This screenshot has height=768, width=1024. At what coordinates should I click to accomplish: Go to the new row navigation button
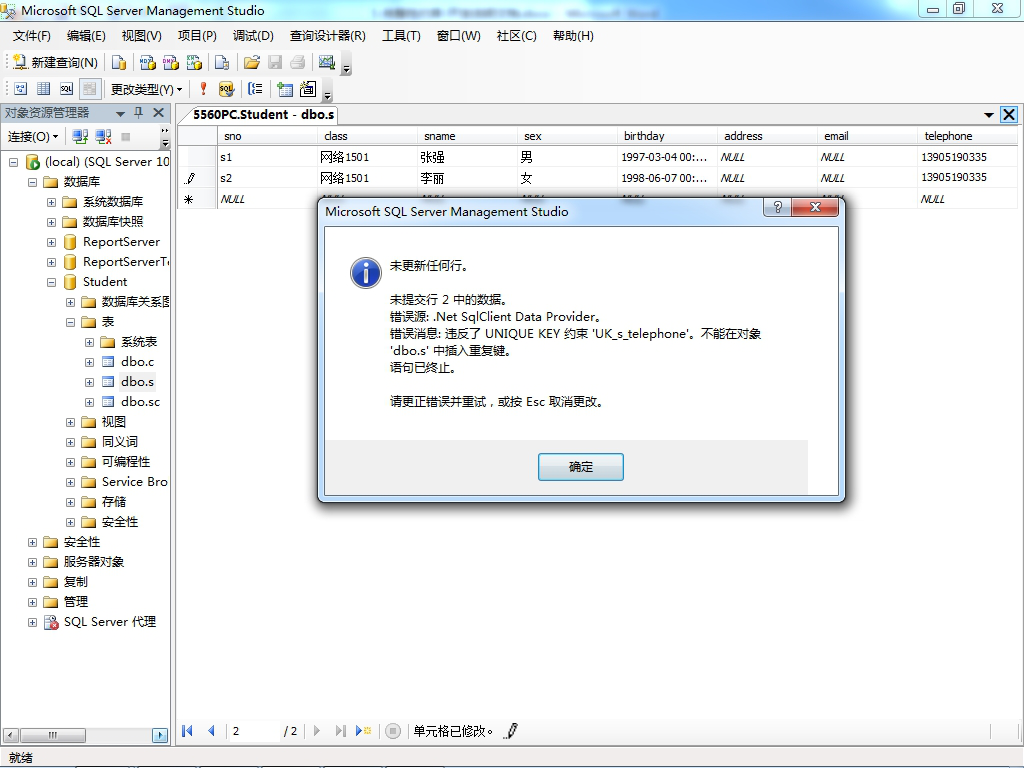click(x=364, y=731)
